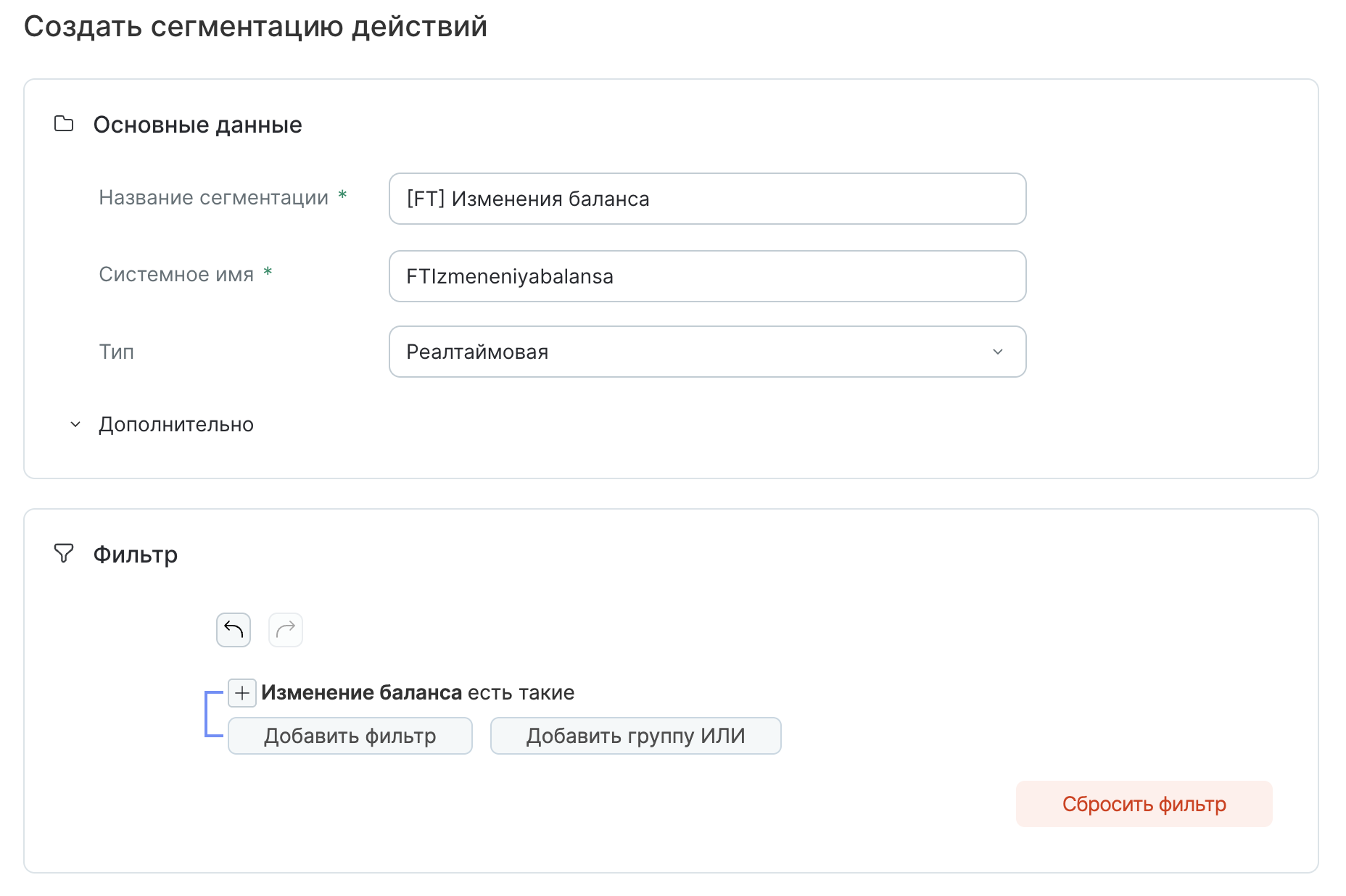The image size is (1346, 896).
Task: Click the есть такие condition text
Action: point(521,693)
